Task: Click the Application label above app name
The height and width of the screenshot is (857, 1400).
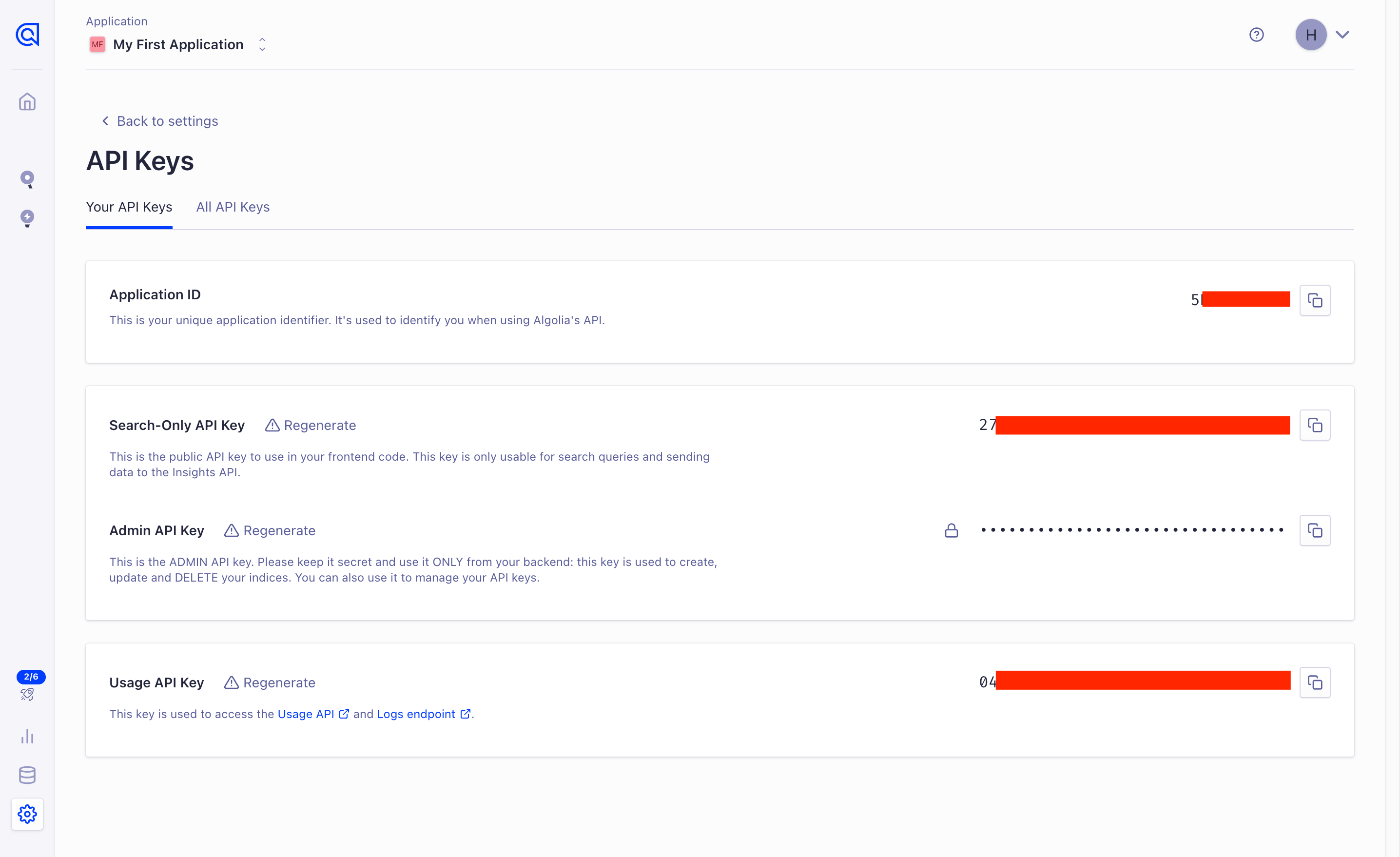Action: tap(117, 21)
